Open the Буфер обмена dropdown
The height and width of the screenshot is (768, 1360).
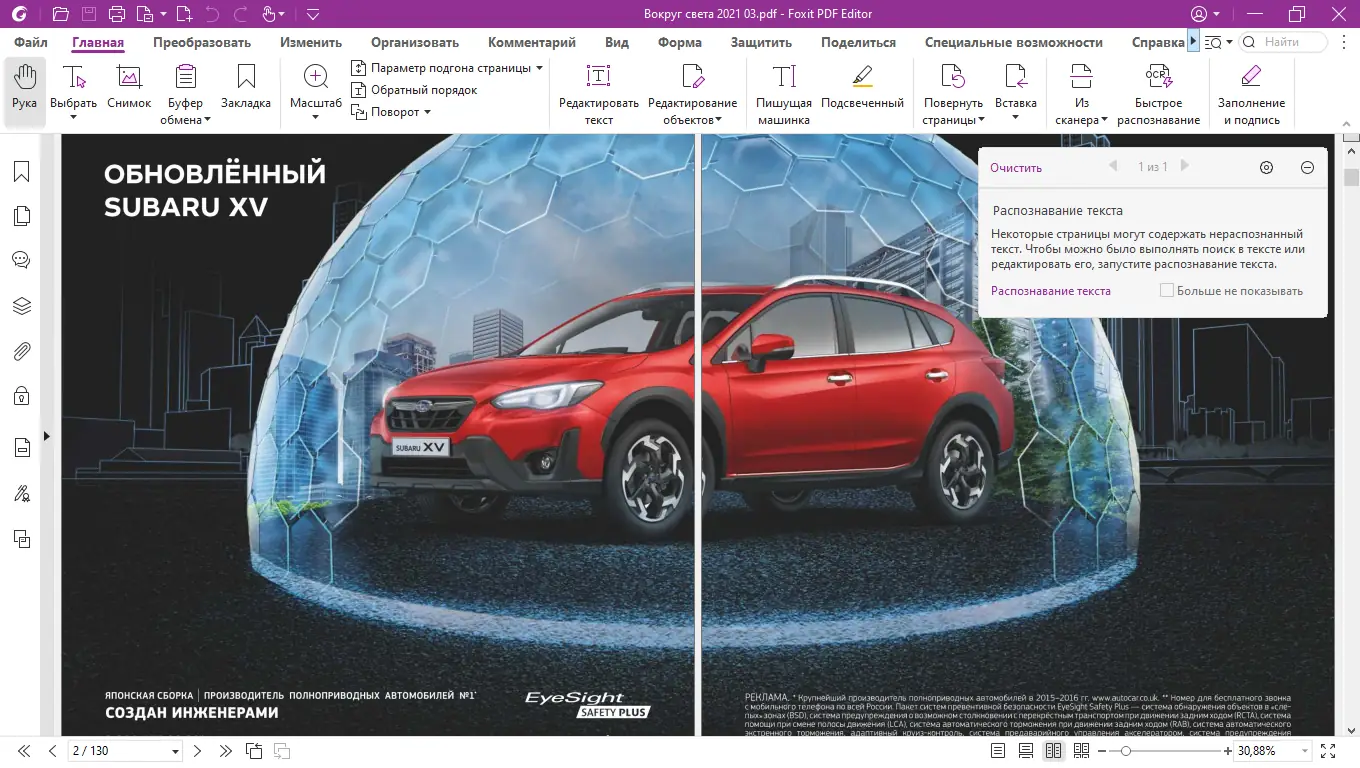click(207, 120)
